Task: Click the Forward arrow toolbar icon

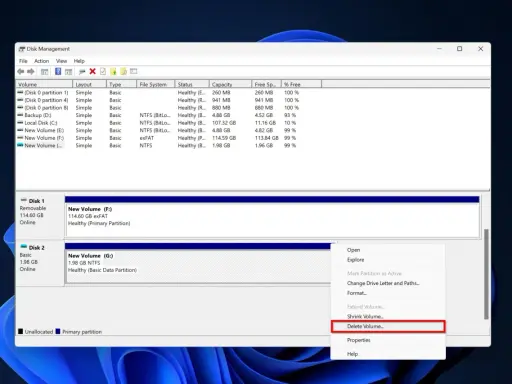Action: click(x=31, y=72)
